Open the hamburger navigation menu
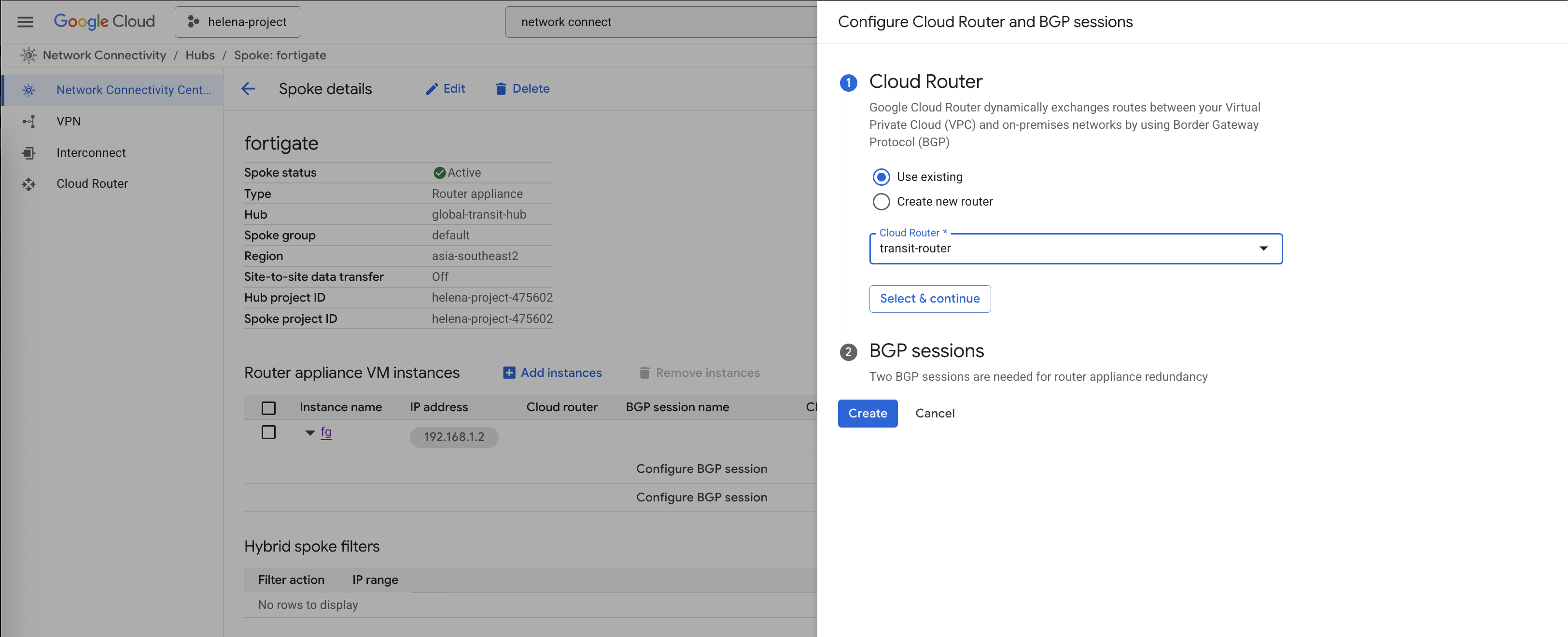1568x637 pixels. (x=25, y=22)
